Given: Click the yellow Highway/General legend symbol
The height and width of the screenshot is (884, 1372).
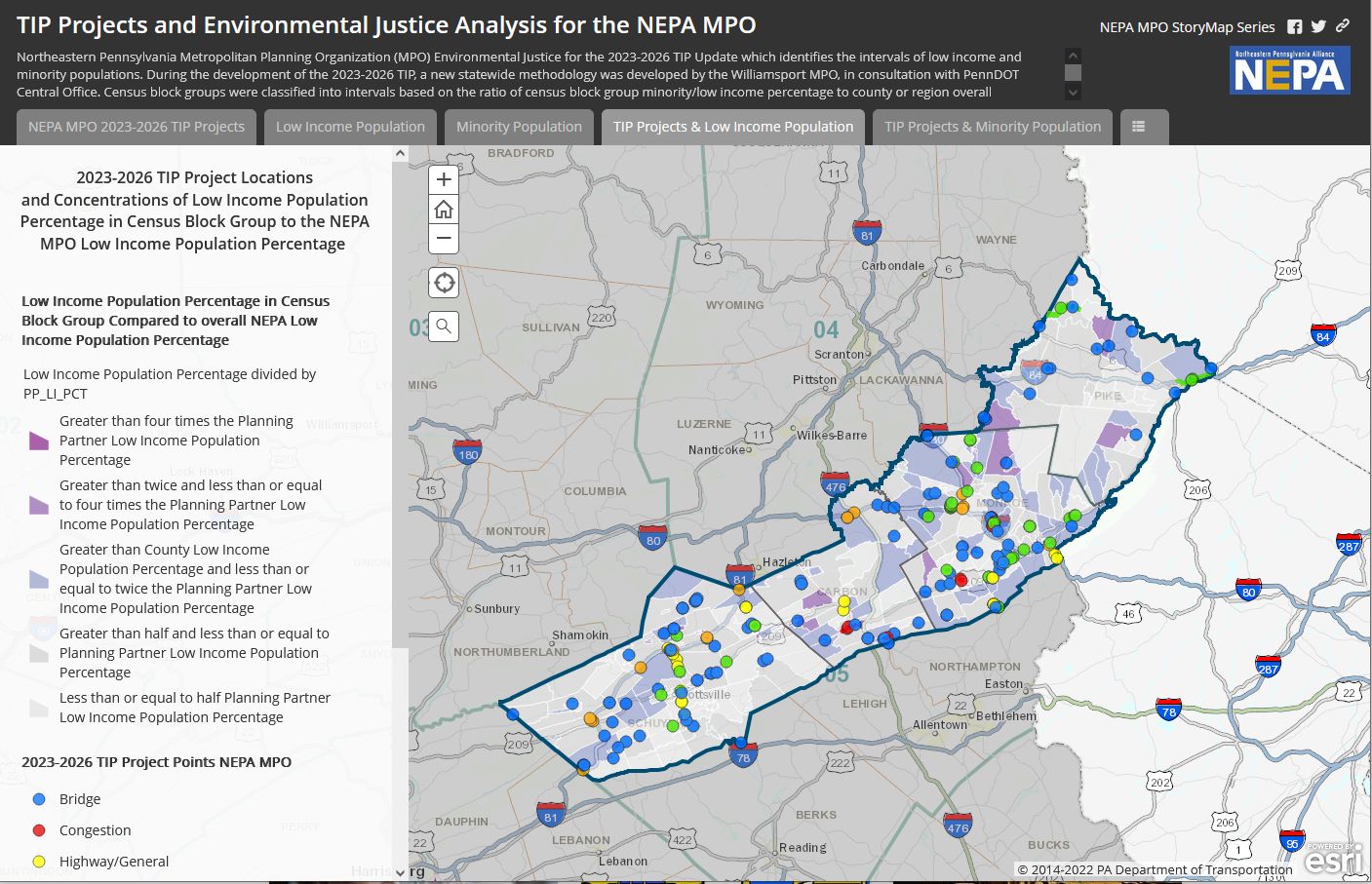Looking at the screenshot, I should [x=39, y=862].
